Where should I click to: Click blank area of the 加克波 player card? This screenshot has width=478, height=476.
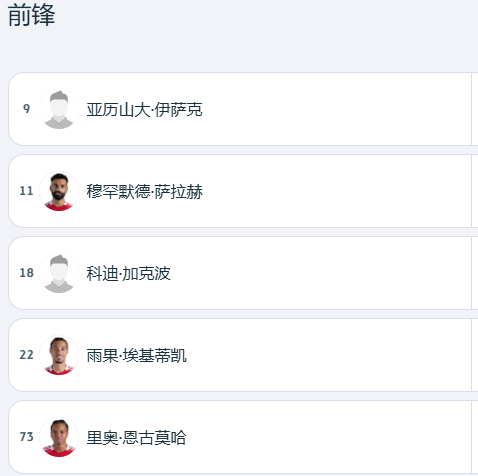click(x=333, y=273)
